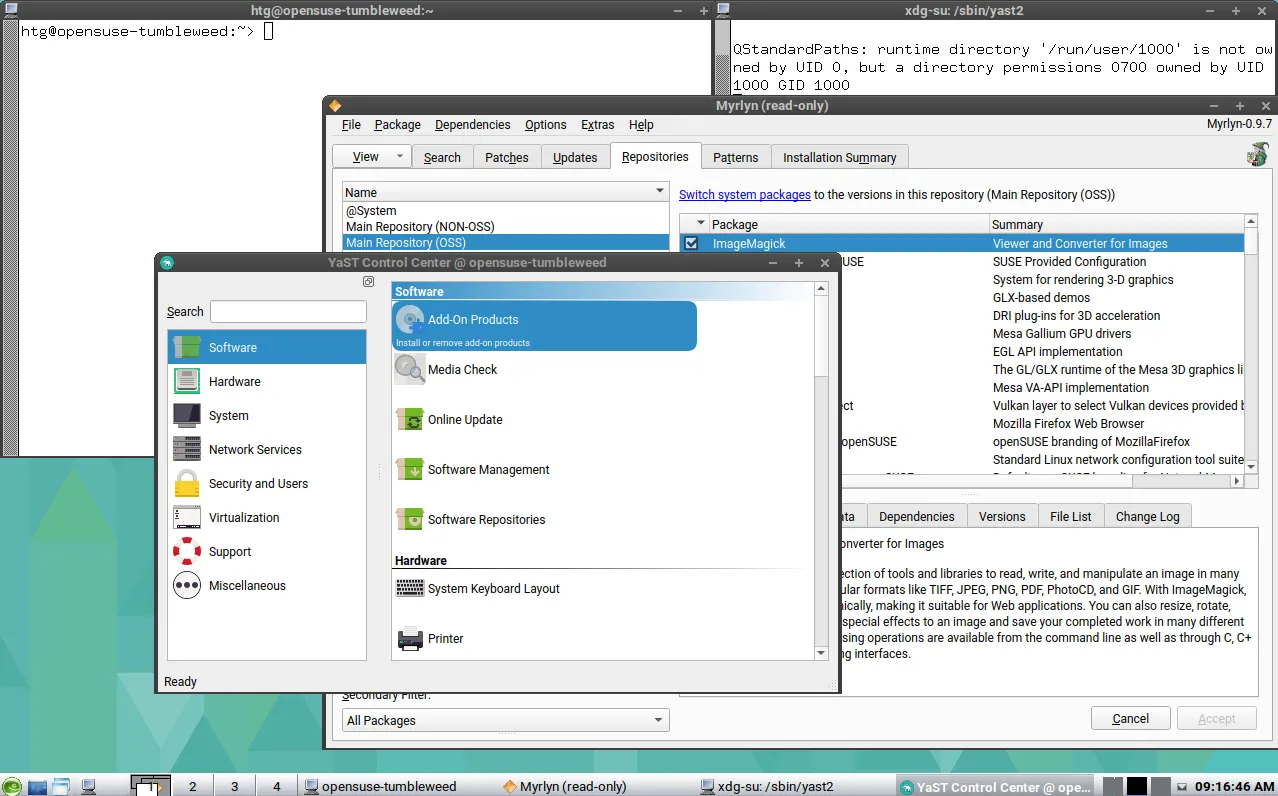1278x796 pixels.
Task: Click inside the YaST Search field
Action: tap(288, 311)
